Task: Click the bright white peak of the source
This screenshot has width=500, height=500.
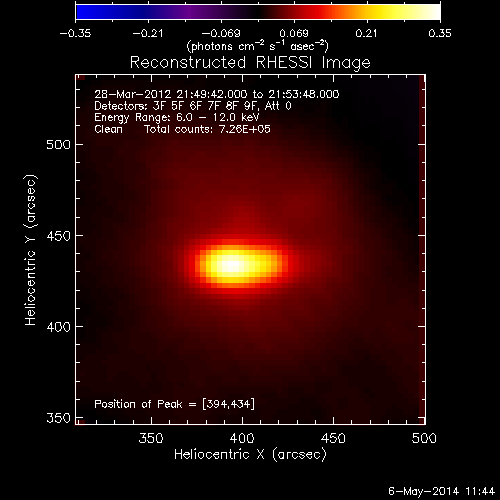Action: click(231, 265)
